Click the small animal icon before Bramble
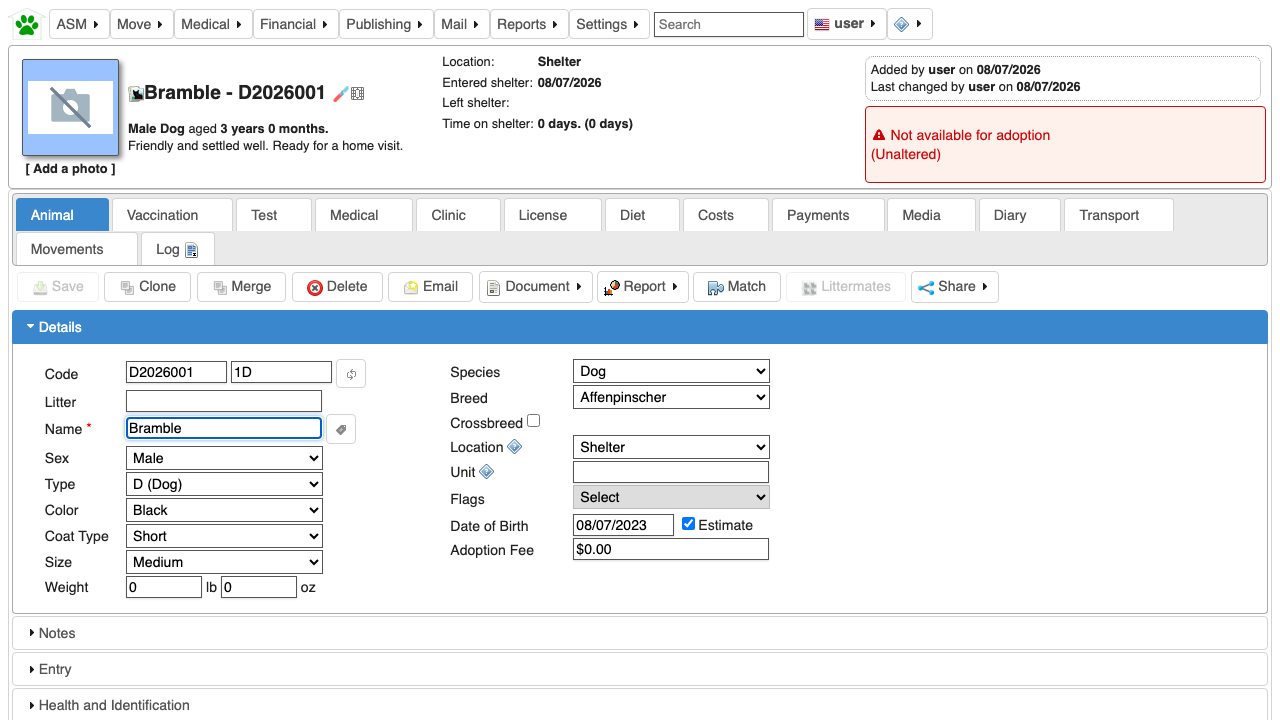Viewport: 1280px width, 720px height. click(136, 94)
